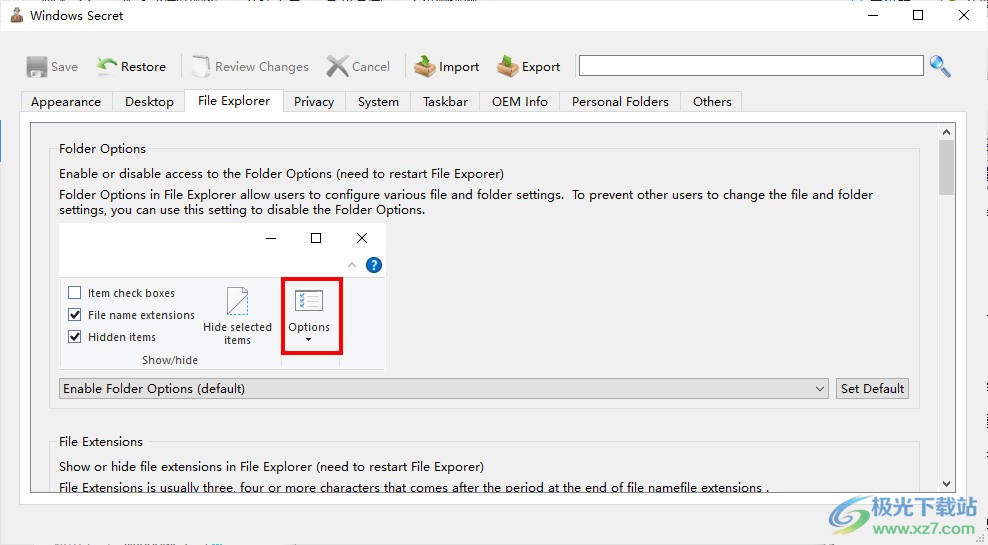Open Review Changes from the toolbar
This screenshot has height=545, width=988.
pyautogui.click(x=202, y=67)
